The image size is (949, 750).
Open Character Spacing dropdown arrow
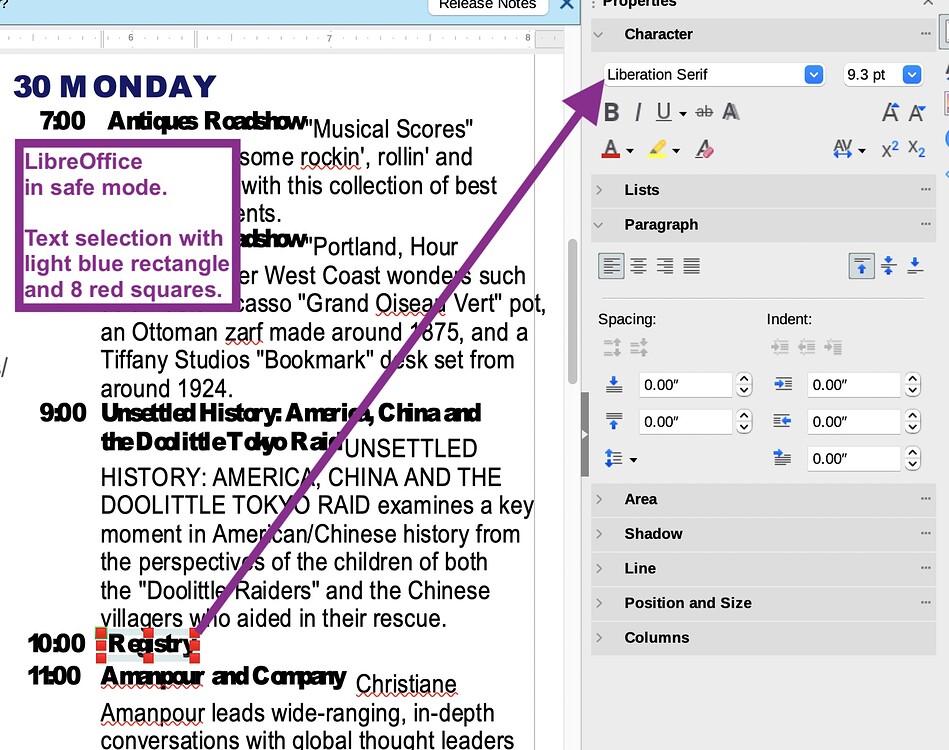tap(862, 151)
